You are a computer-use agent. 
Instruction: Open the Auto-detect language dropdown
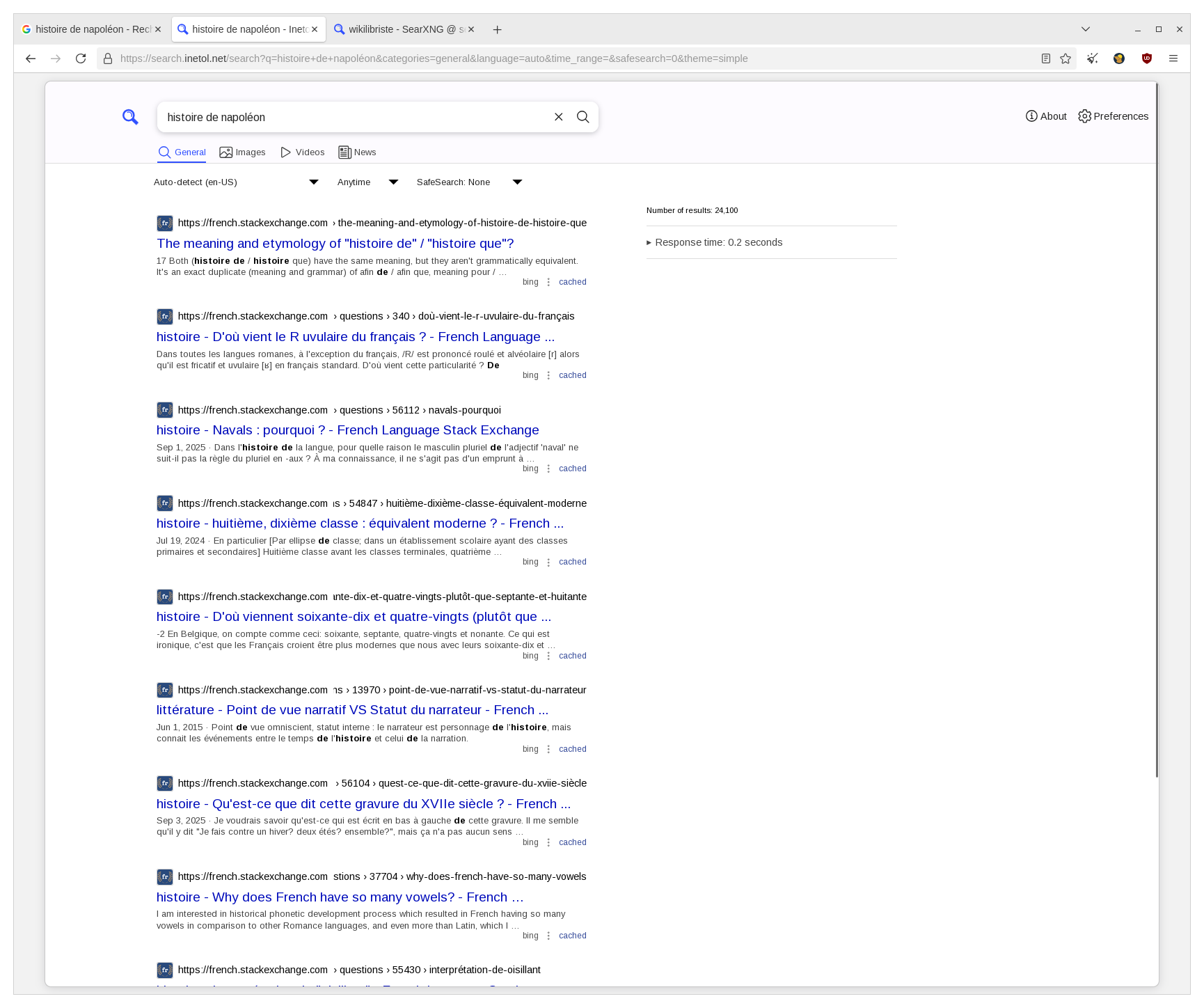[x=313, y=182]
